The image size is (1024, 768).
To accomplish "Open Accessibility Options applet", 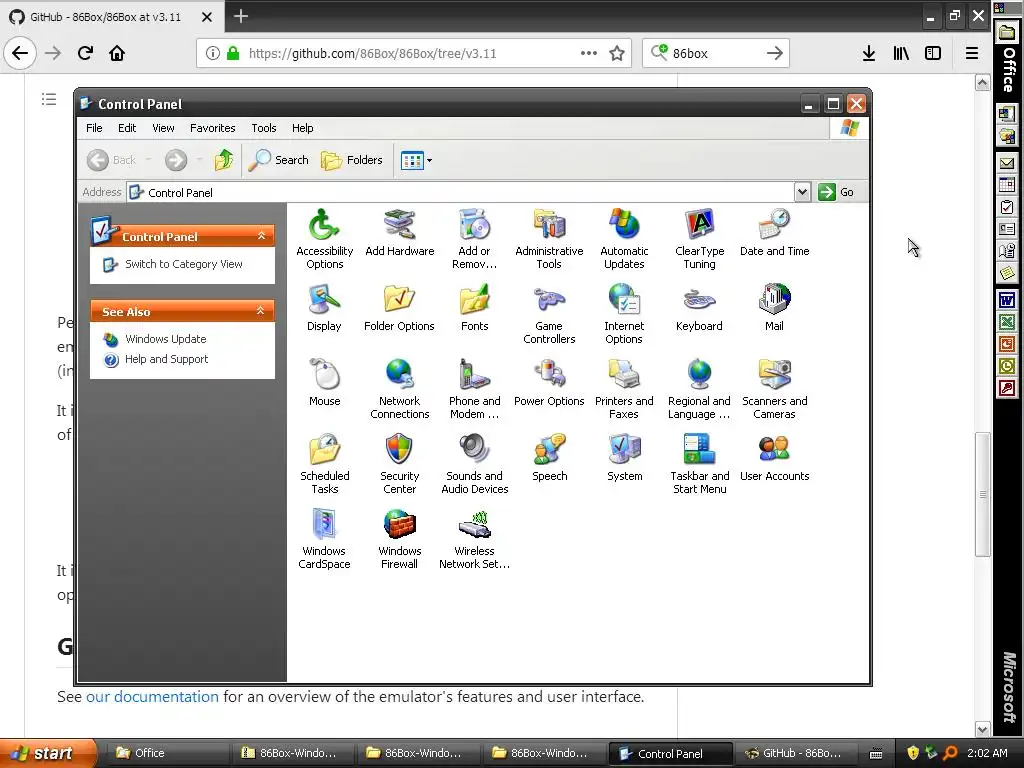I will coord(324,238).
